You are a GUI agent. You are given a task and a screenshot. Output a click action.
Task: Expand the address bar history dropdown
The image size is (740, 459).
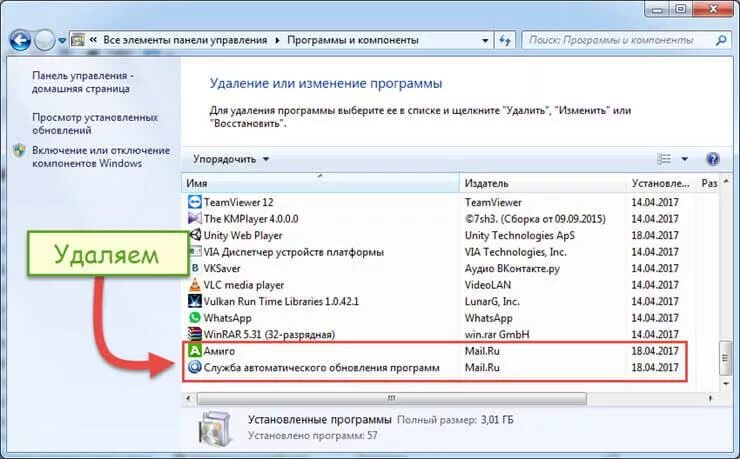(485, 41)
